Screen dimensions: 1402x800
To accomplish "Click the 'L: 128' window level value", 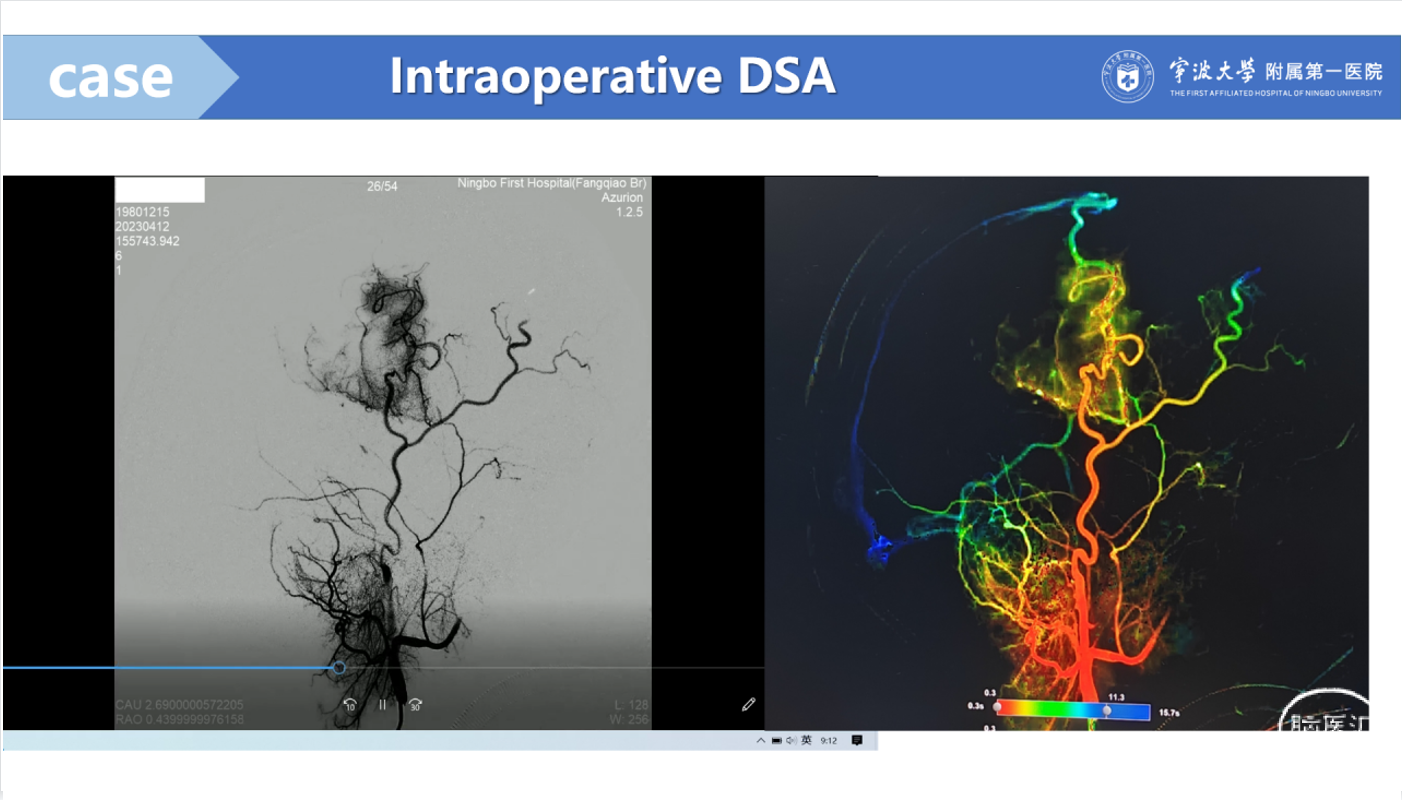I will click(x=631, y=705).
